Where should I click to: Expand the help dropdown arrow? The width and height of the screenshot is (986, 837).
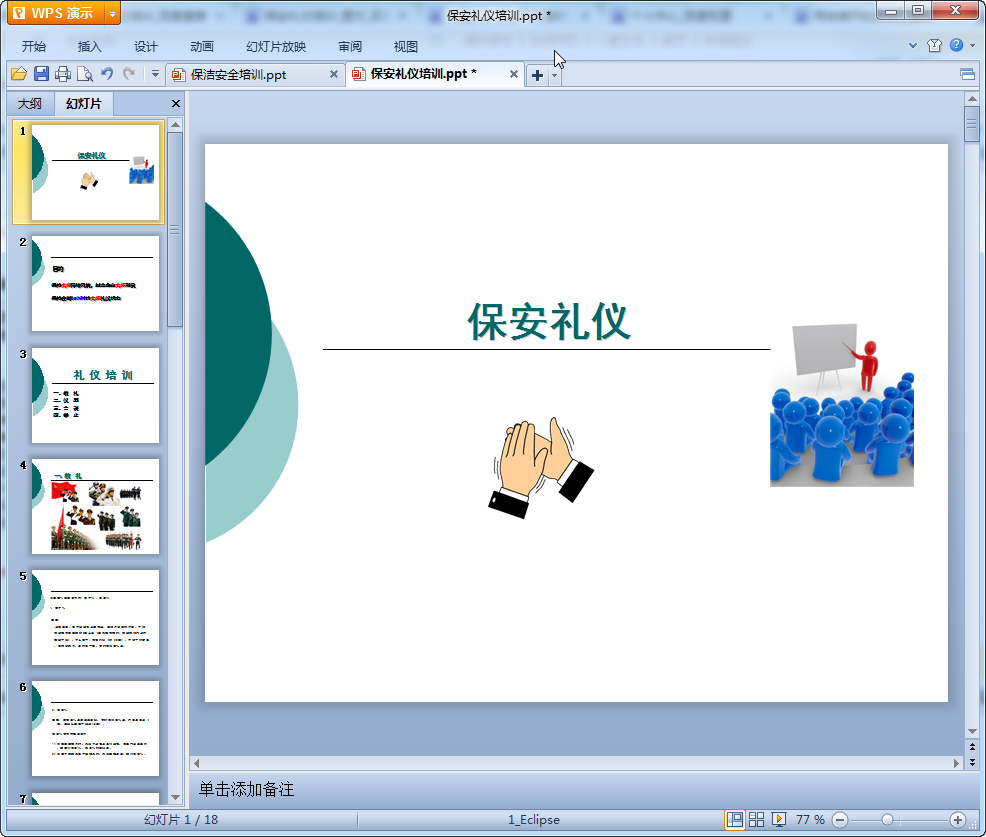click(973, 45)
